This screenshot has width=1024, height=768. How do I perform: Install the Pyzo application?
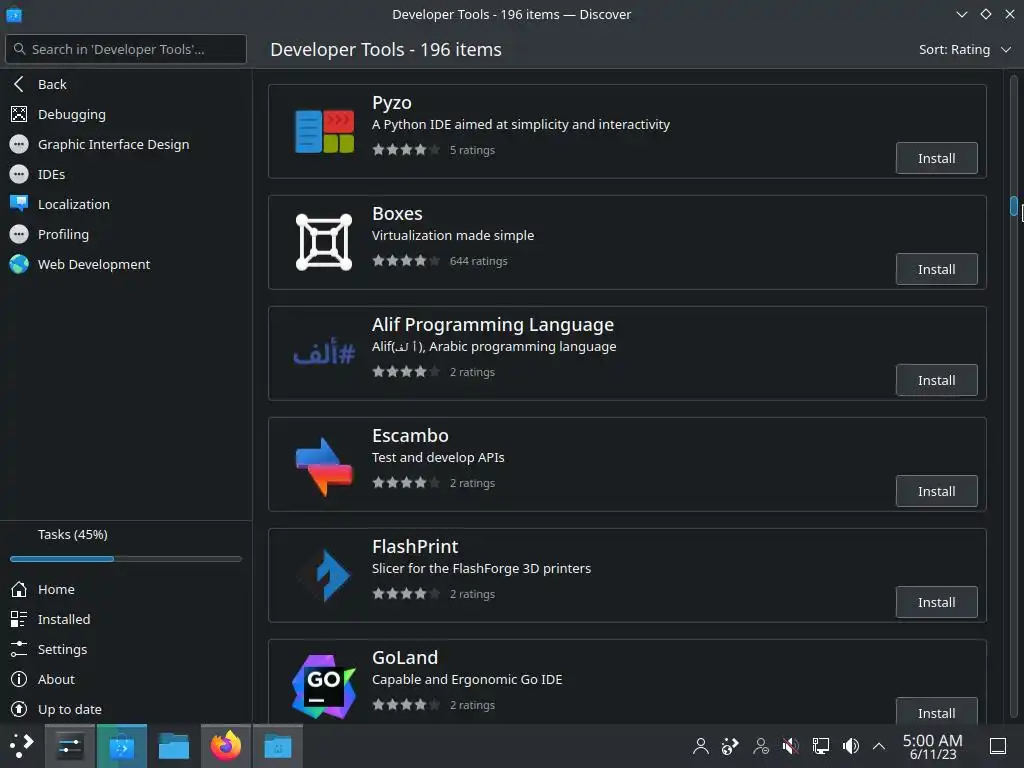coord(936,158)
